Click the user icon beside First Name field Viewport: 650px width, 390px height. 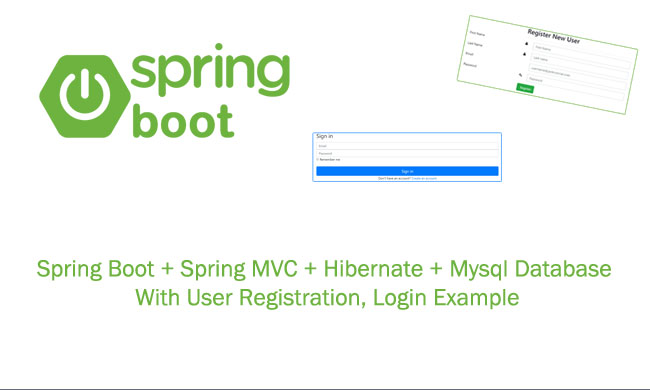tap(526, 44)
